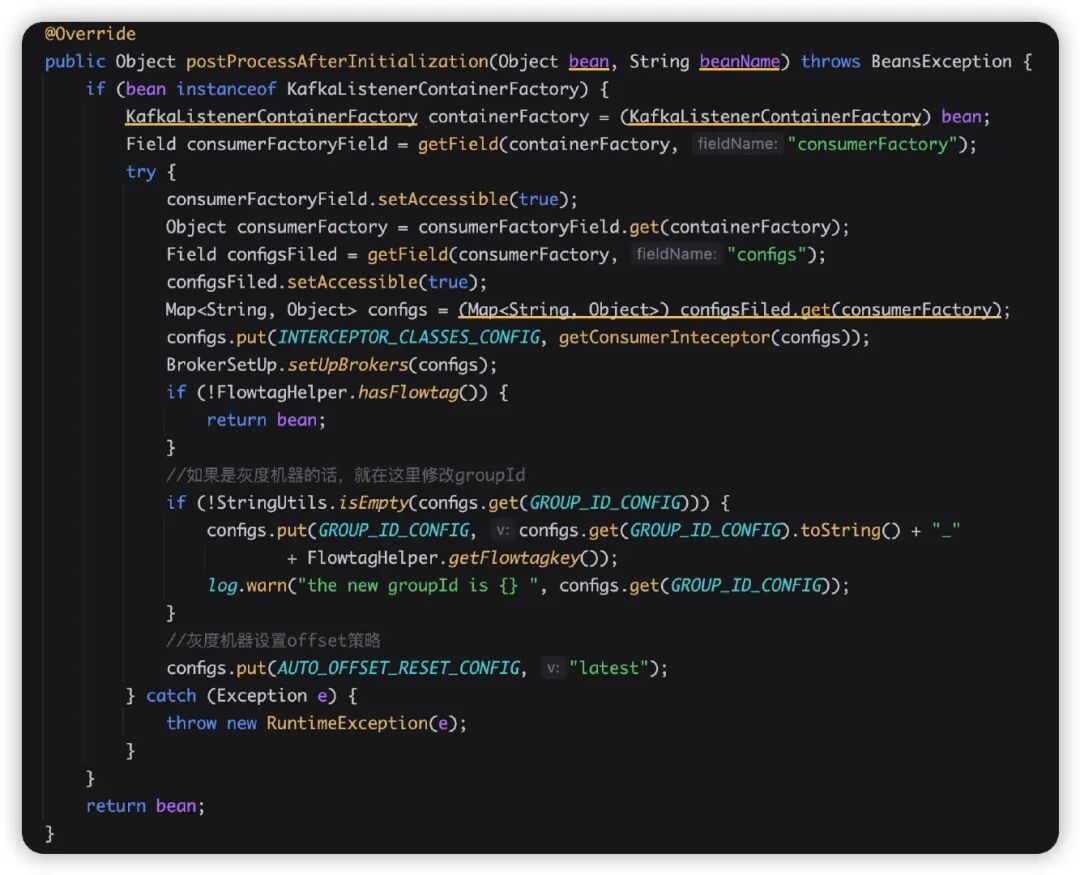Click RuntimeException in the throw statement
The width and height of the screenshot is (1080, 875).
click(x=347, y=723)
